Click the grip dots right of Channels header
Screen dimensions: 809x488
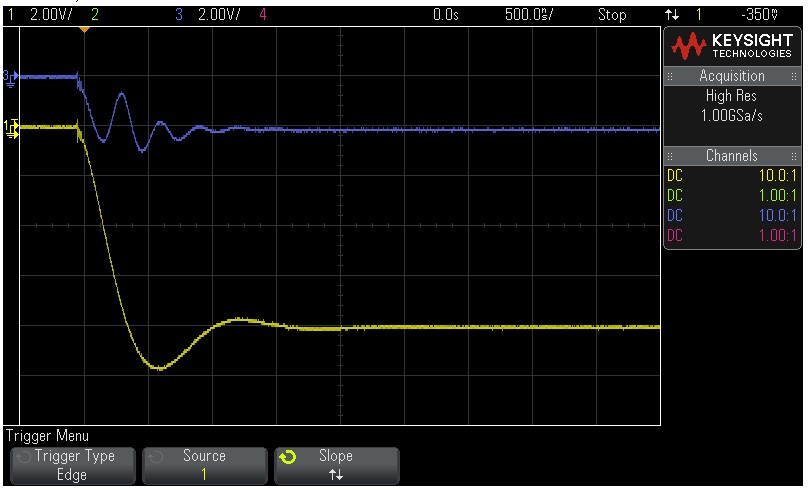click(x=794, y=156)
